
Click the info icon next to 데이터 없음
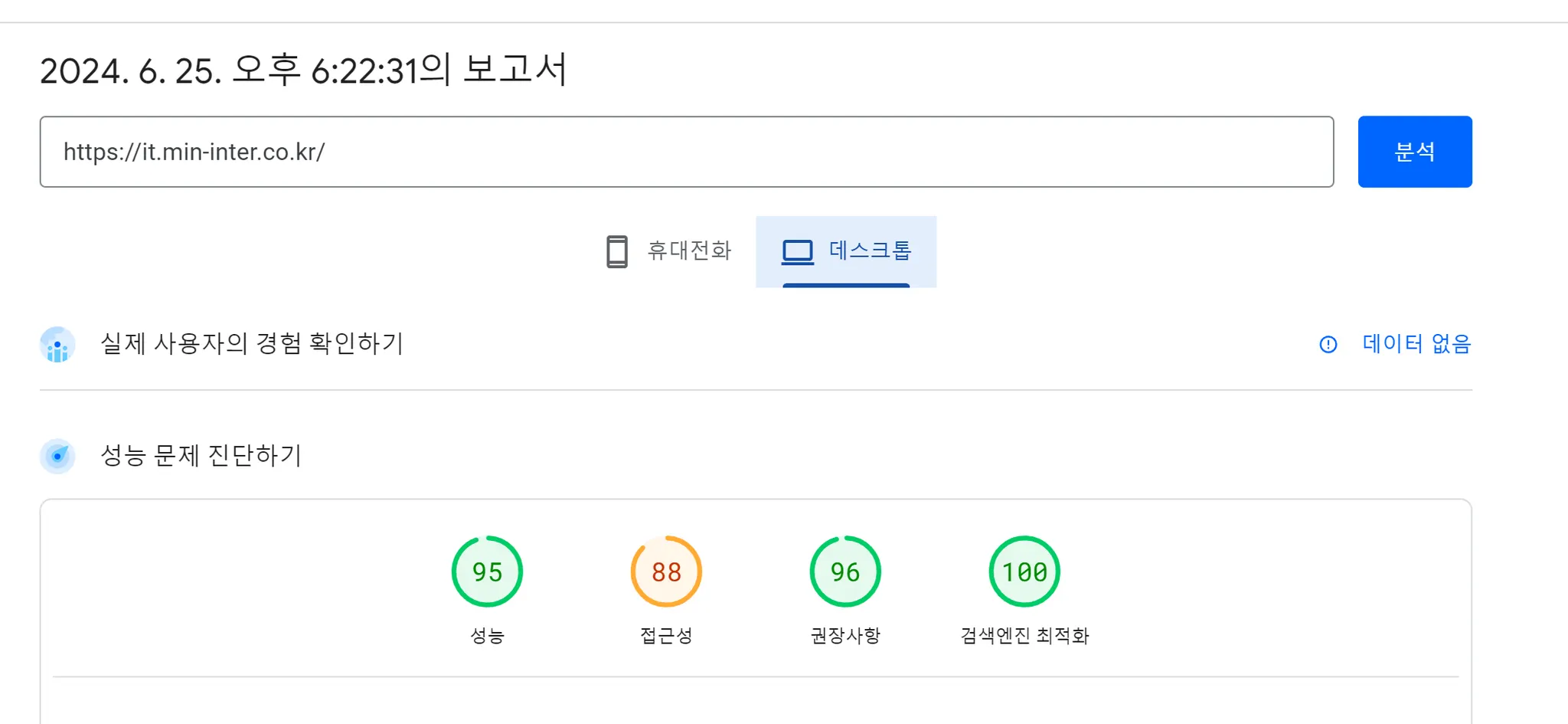[x=1328, y=345]
